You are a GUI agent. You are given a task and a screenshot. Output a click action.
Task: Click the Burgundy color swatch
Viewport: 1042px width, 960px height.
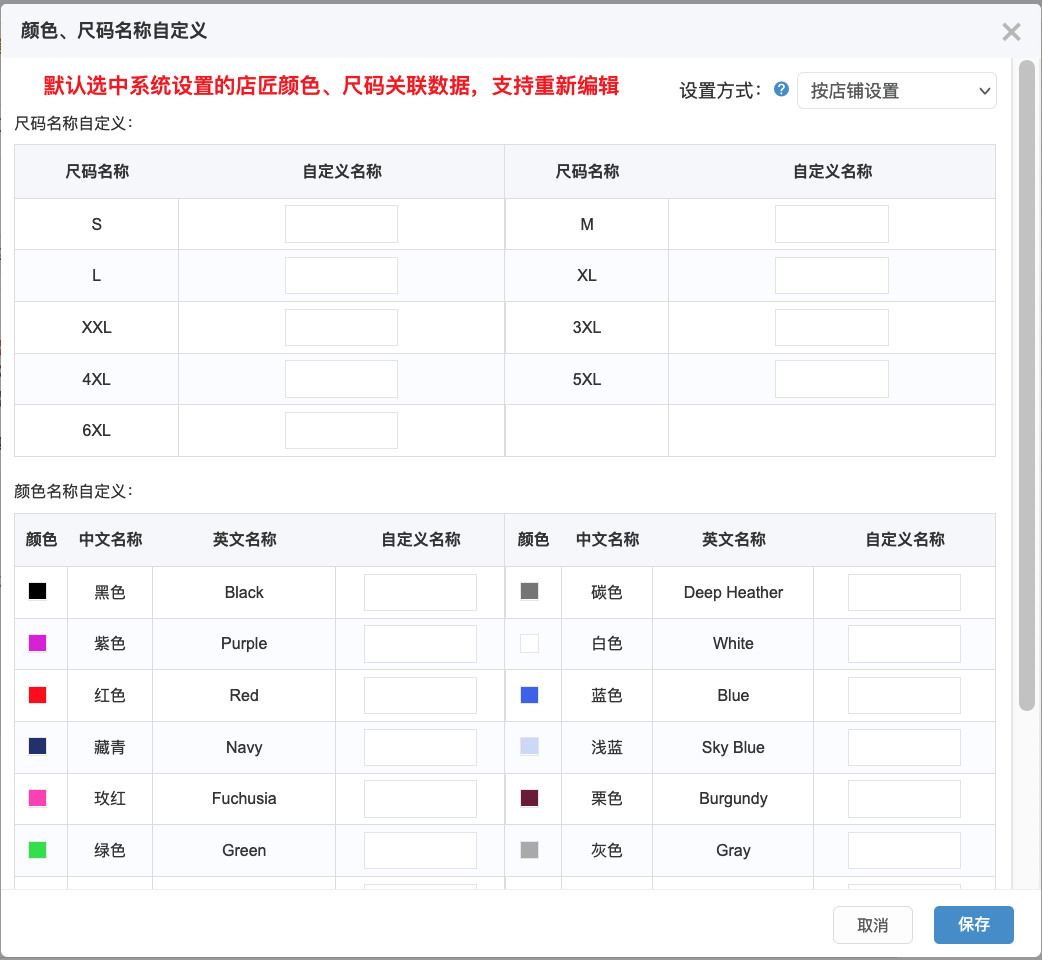click(529, 797)
